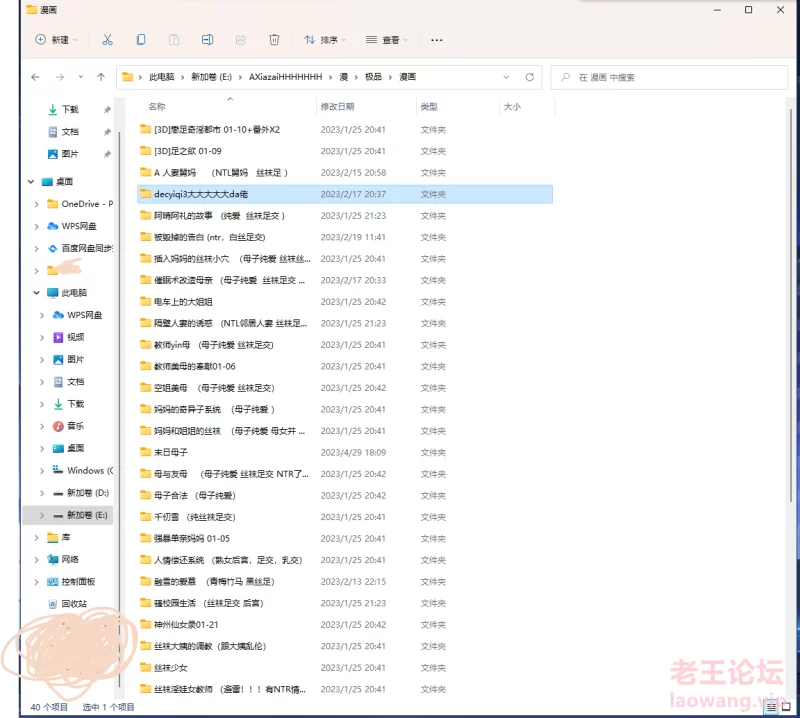Click date 2023/2/19 11:41

coord(353,237)
